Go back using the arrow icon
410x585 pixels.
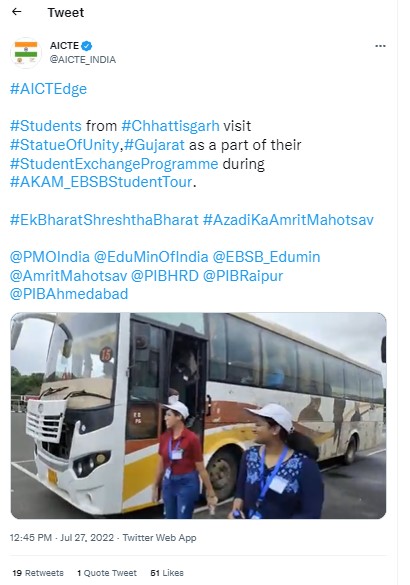[16, 12]
